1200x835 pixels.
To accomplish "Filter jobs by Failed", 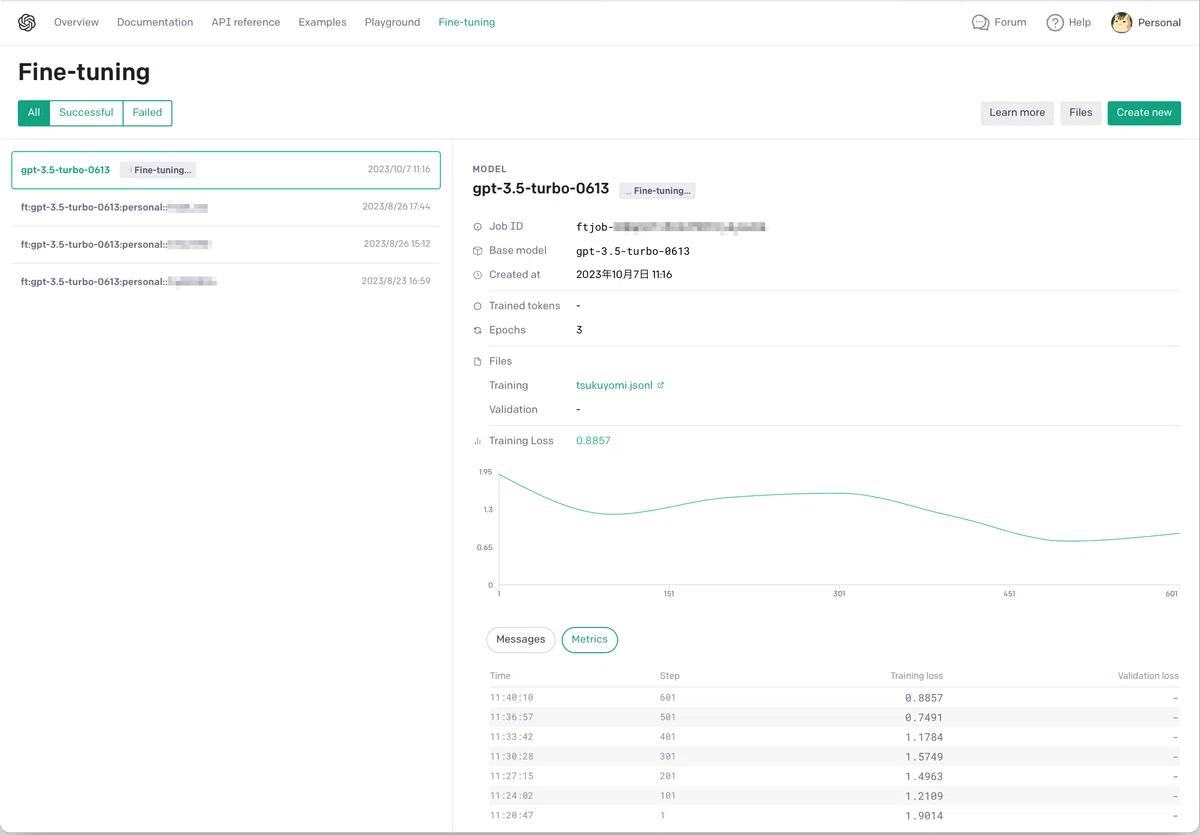I will (147, 113).
